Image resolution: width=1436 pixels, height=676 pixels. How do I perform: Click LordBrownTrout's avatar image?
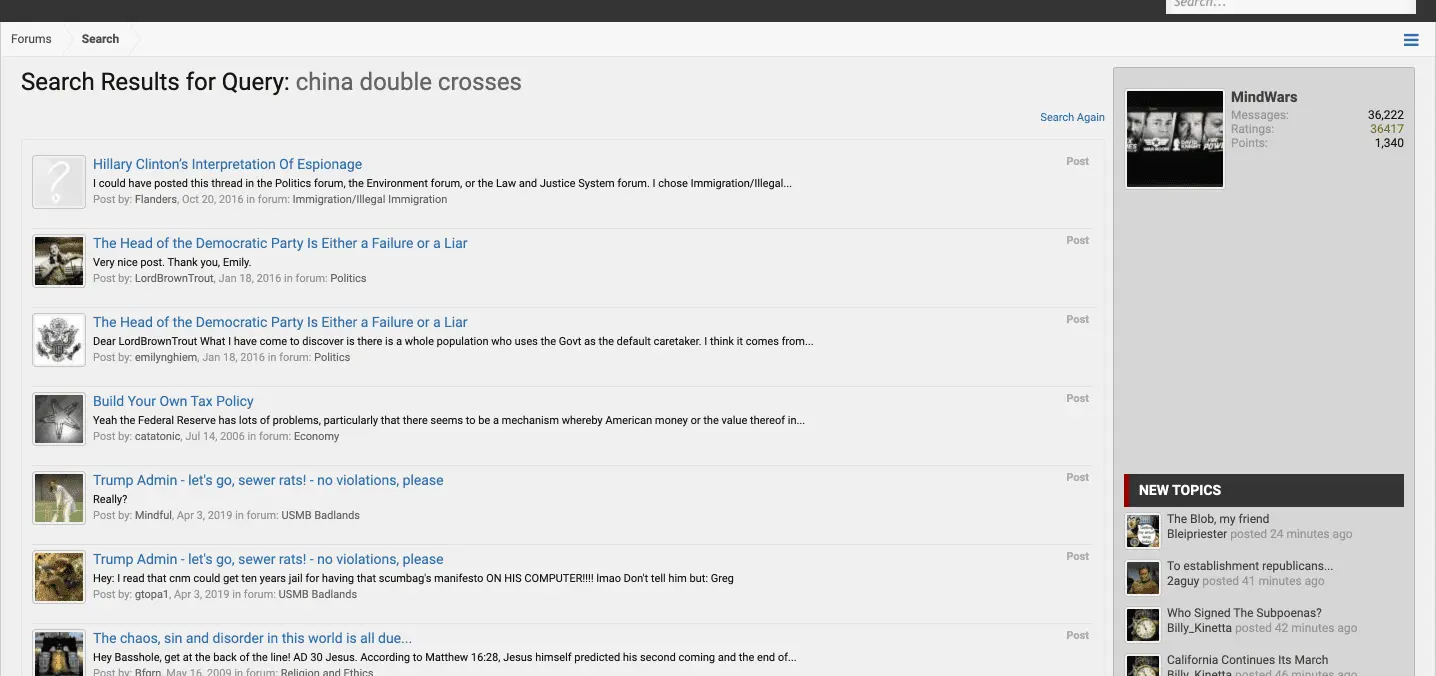[x=59, y=261]
